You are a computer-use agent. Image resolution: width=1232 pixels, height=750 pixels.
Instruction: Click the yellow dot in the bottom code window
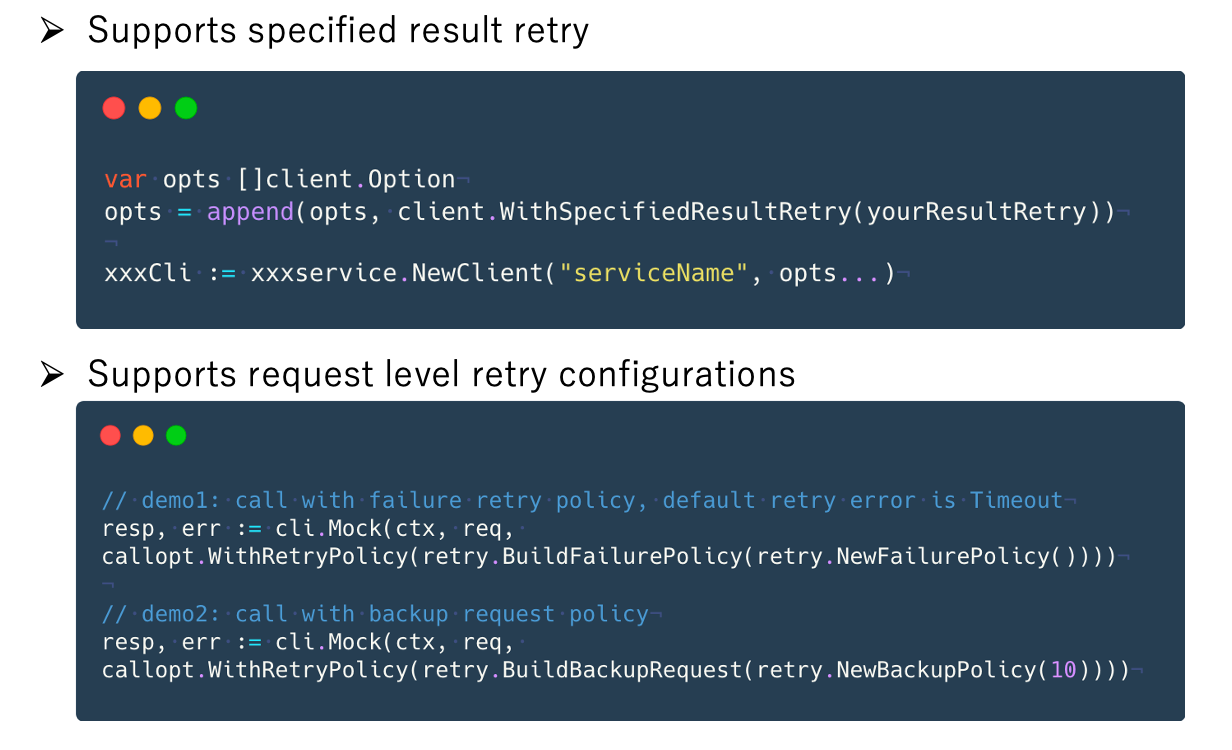coord(144,435)
